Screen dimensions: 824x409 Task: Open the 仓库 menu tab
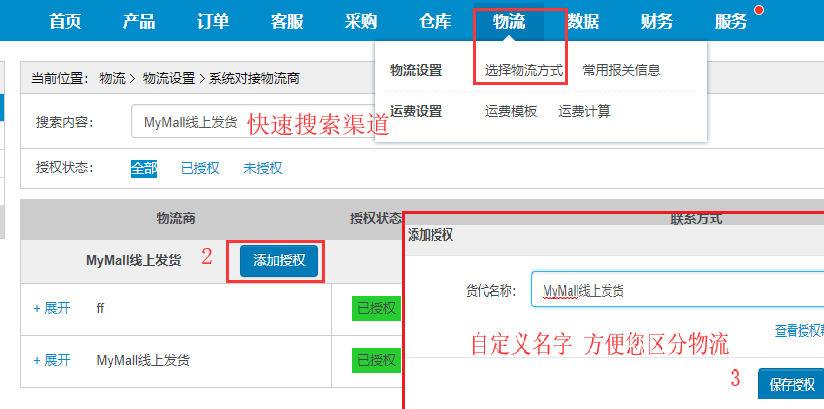(x=435, y=22)
